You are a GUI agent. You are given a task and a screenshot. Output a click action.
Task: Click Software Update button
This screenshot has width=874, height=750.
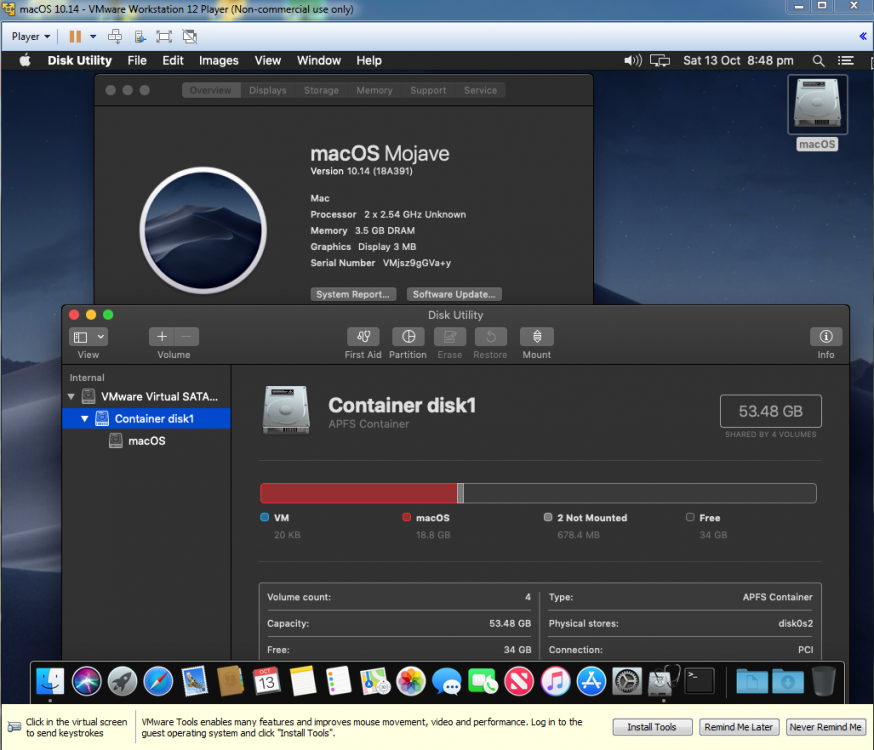pos(454,294)
